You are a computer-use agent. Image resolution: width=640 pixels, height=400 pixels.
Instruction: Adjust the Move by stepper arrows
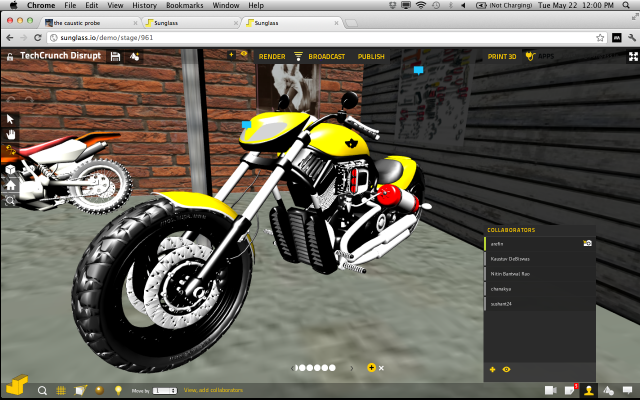pyautogui.click(x=174, y=391)
